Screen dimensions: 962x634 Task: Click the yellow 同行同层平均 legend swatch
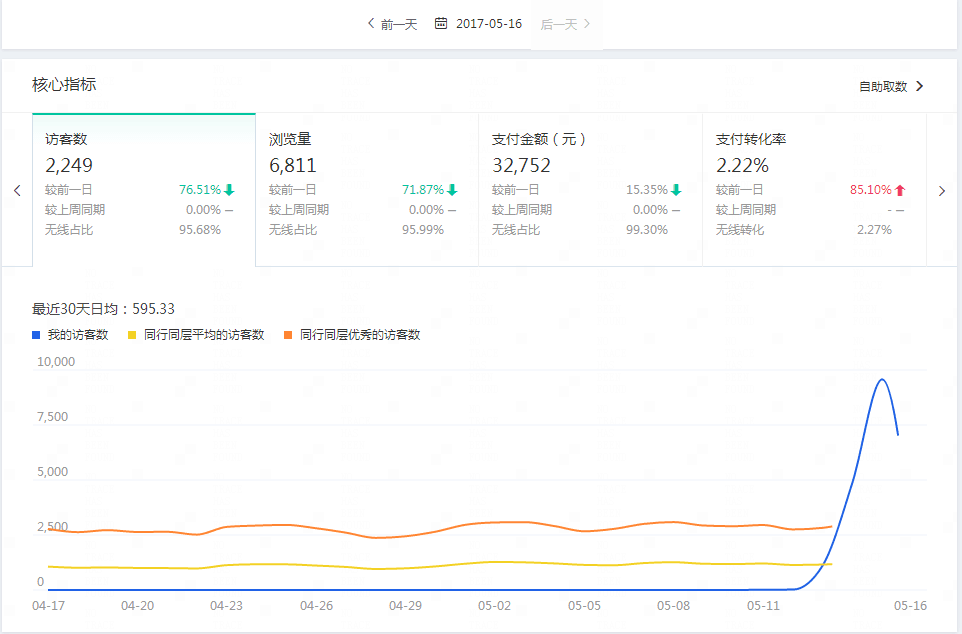[x=132, y=335]
